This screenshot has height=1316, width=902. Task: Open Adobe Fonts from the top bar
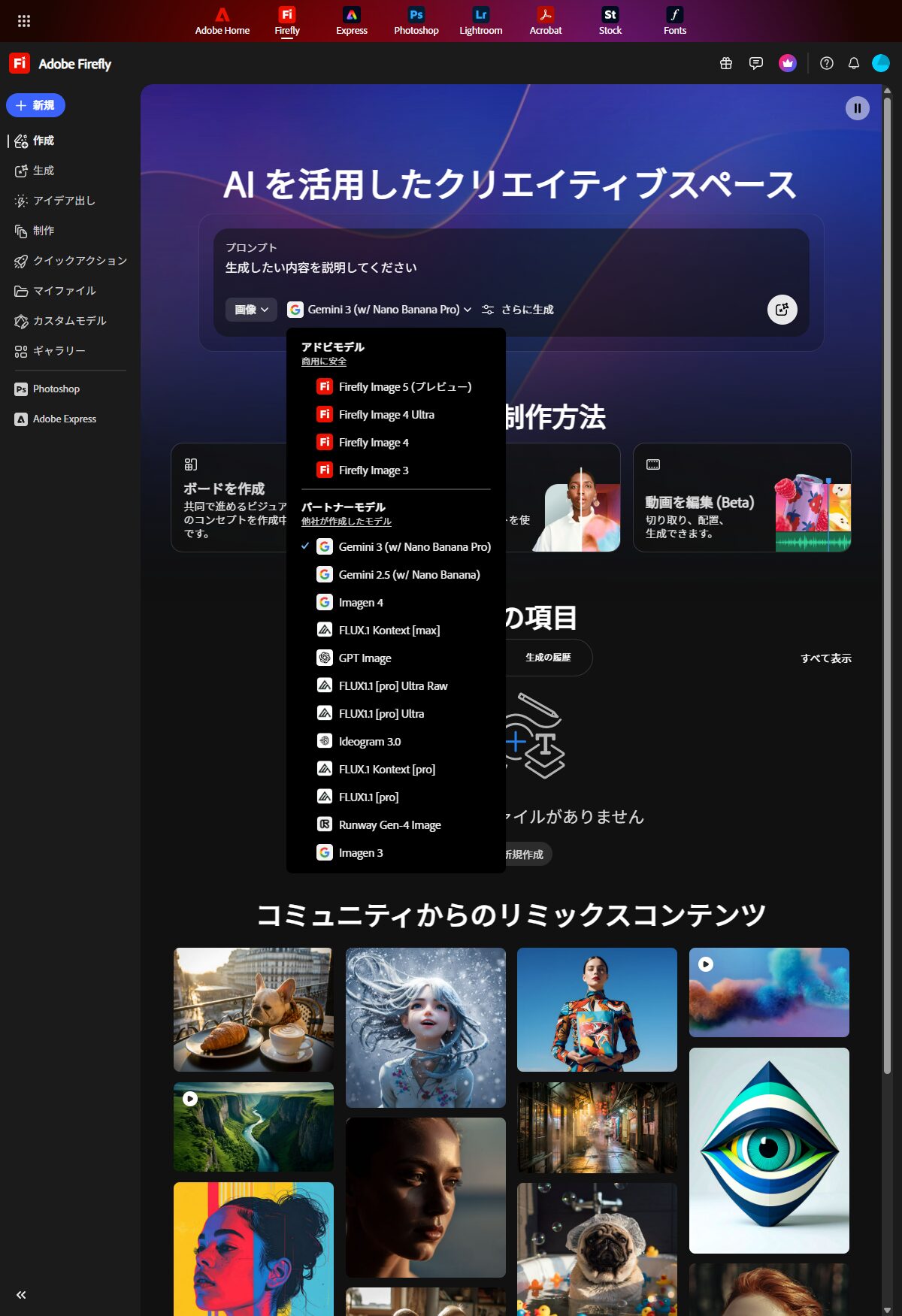(x=675, y=21)
